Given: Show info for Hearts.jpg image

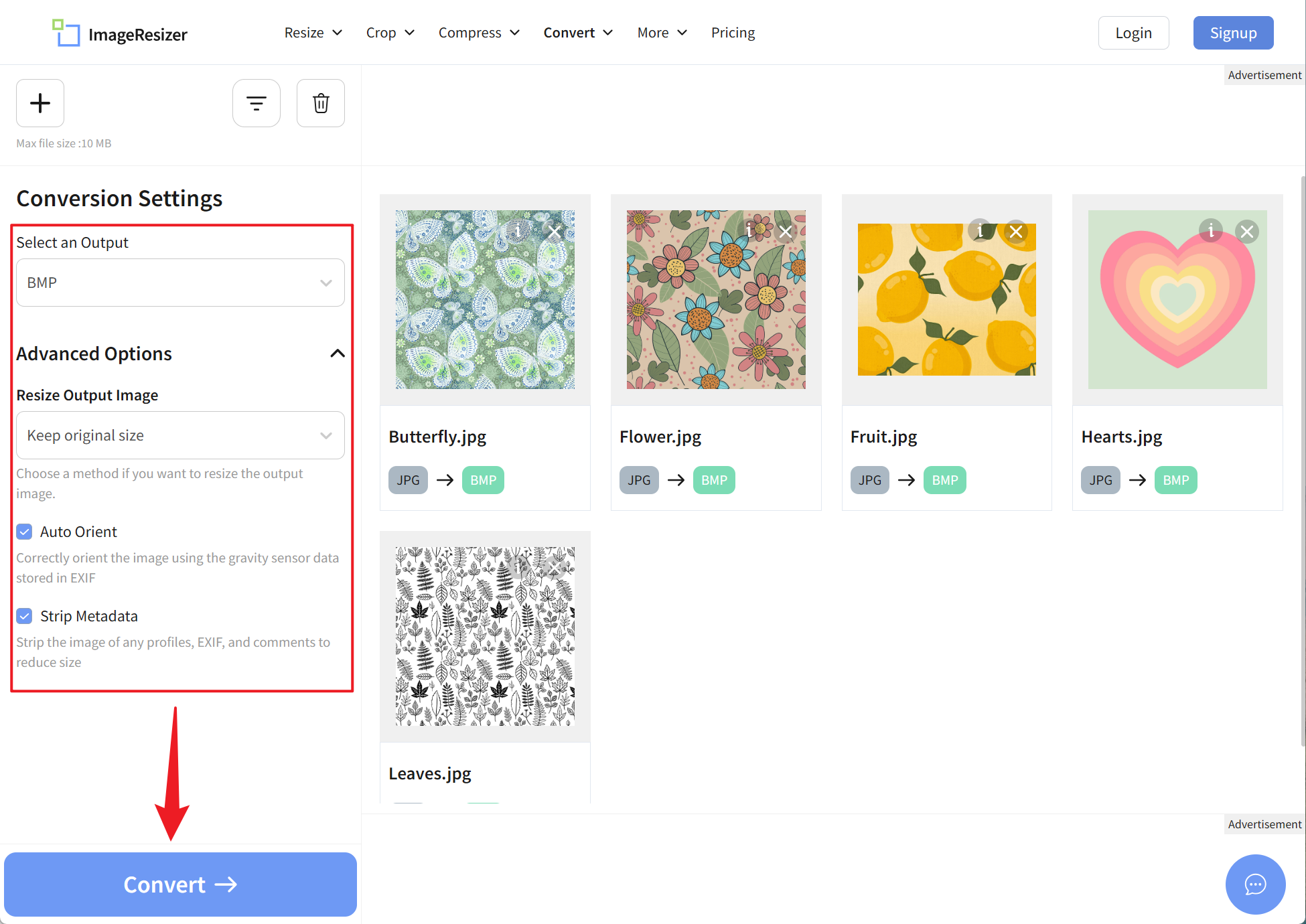Looking at the screenshot, I should point(1211,232).
